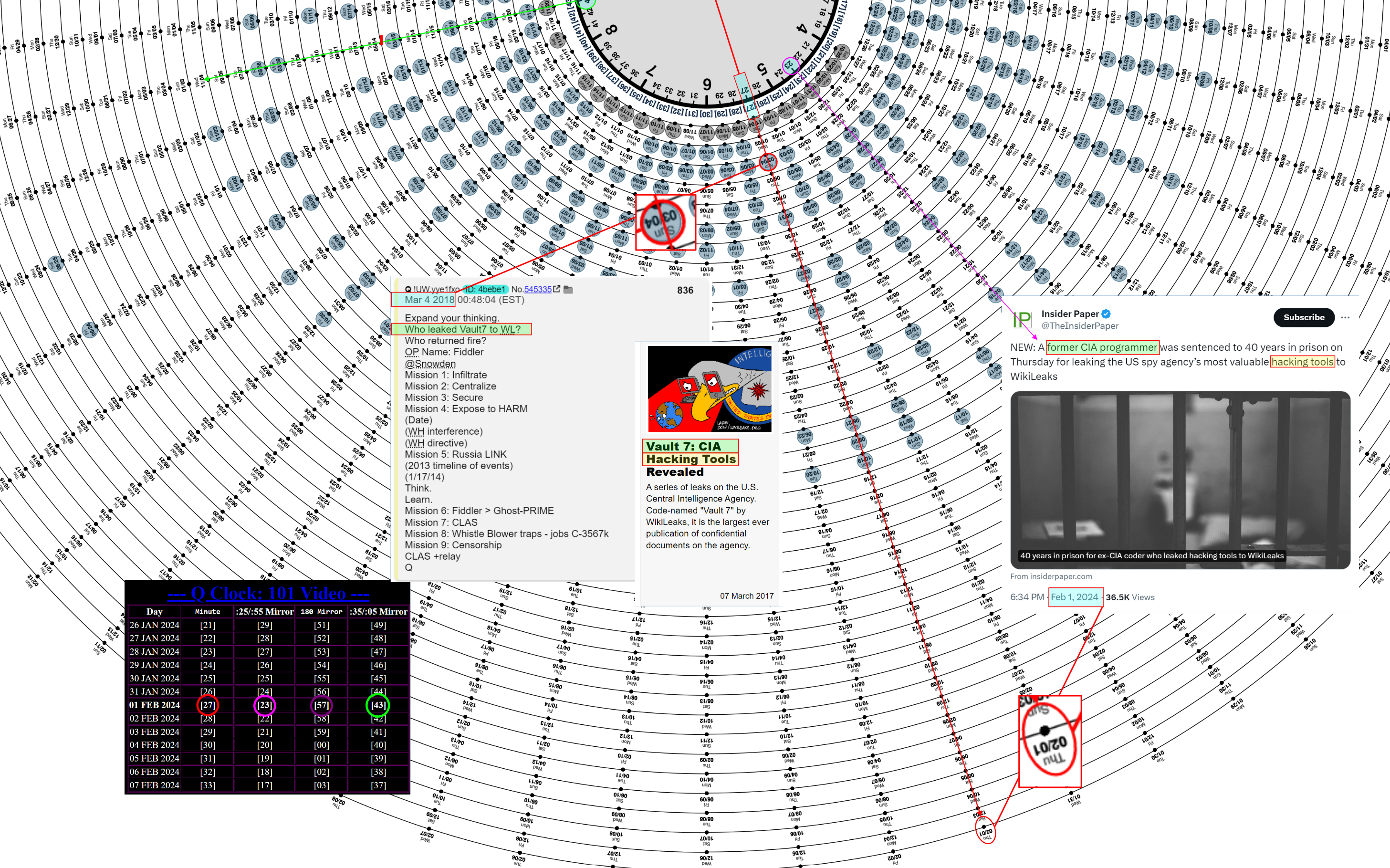The width and height of the screenshot is (1390, 868).
Task: Open the three-dot more menu on the tweet
Action: coord(1345,317)
